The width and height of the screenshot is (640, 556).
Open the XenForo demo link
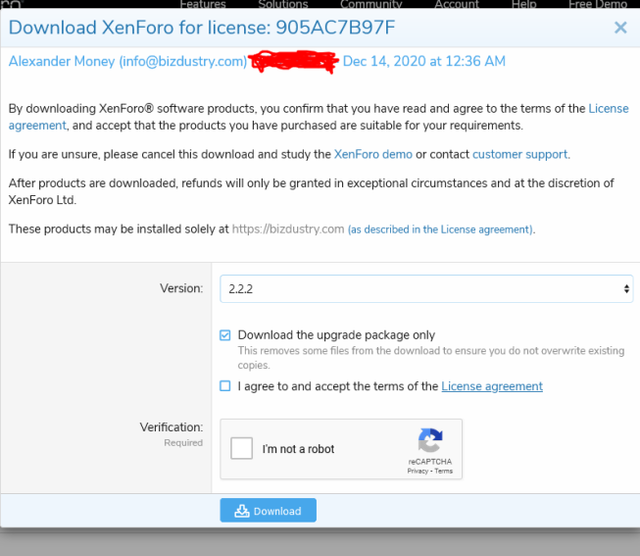click(373, 154)
